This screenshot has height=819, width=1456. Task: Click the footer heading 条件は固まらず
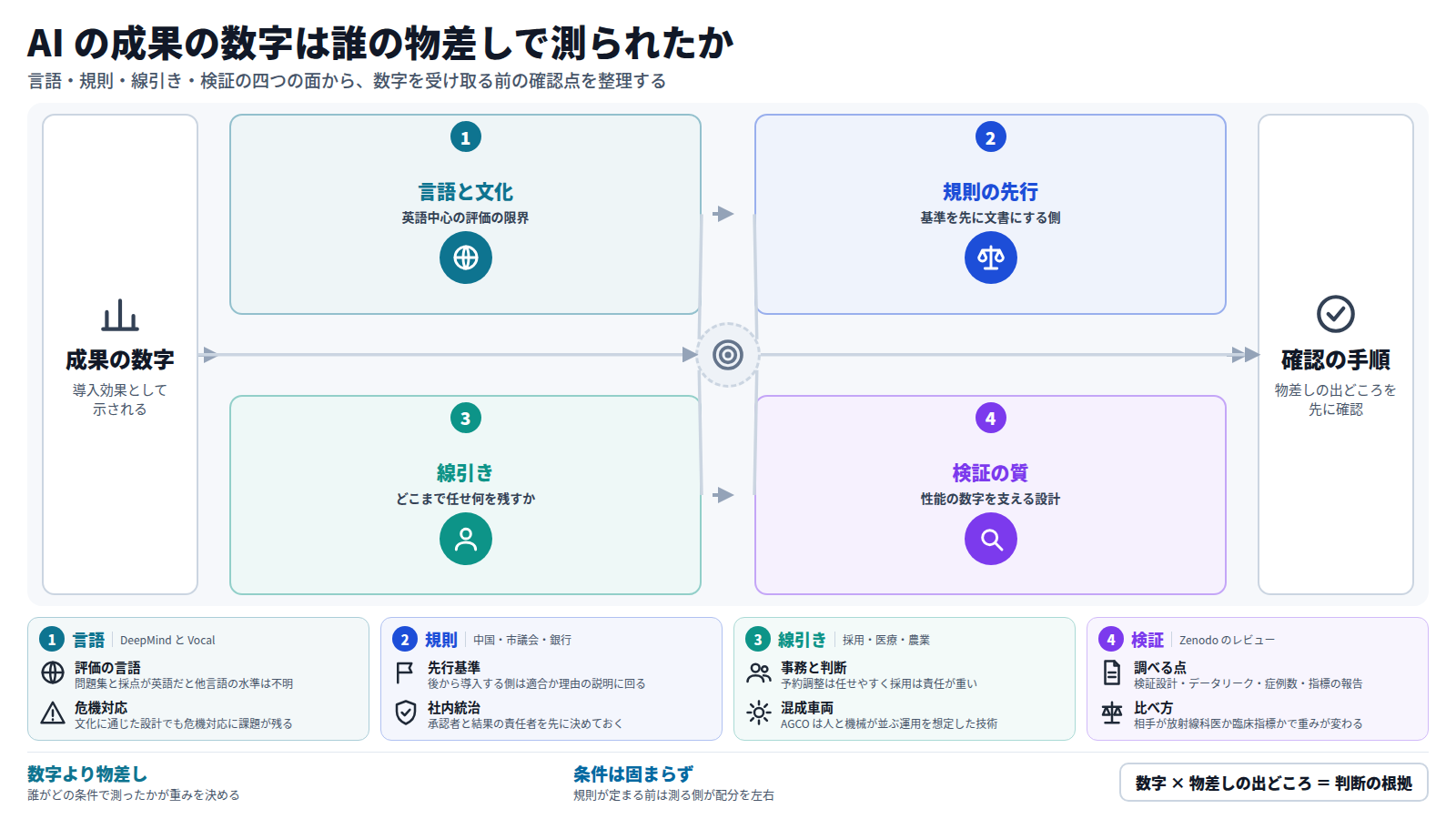(633, 774)
